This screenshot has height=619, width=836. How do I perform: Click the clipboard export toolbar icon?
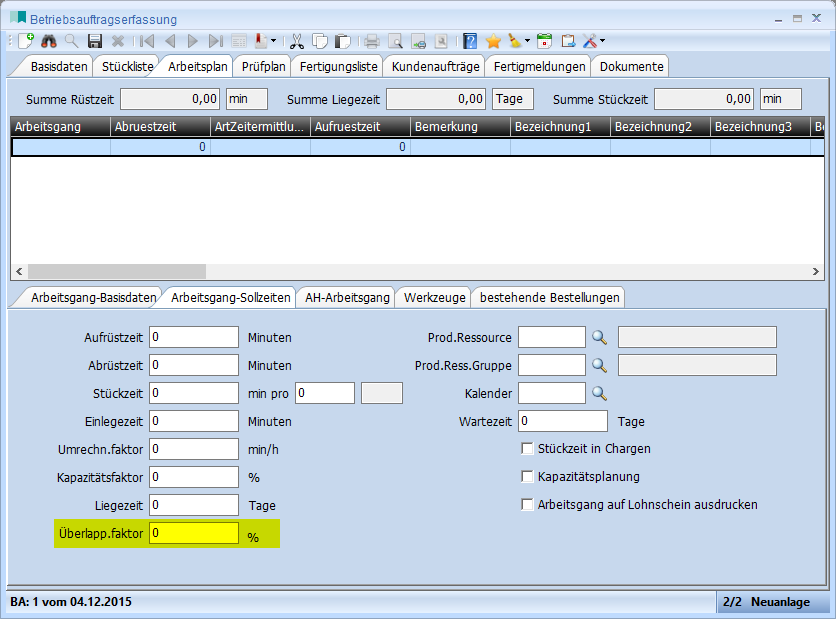pos(568,41)
